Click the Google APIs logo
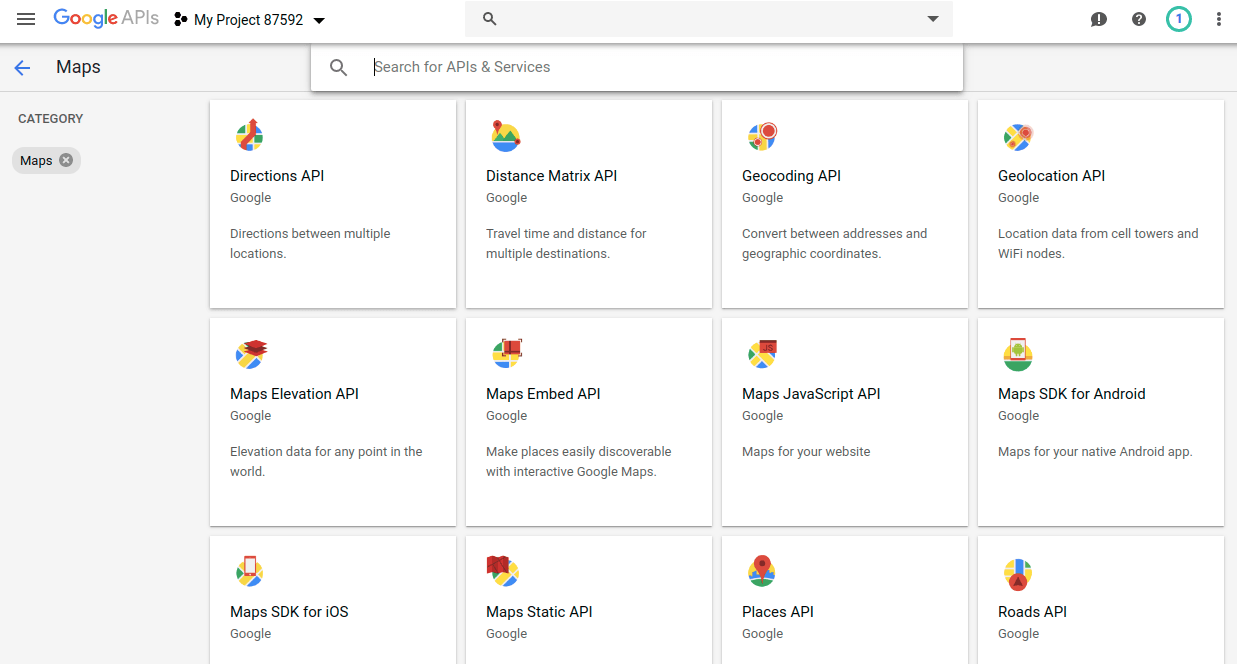 coord(106,18)
